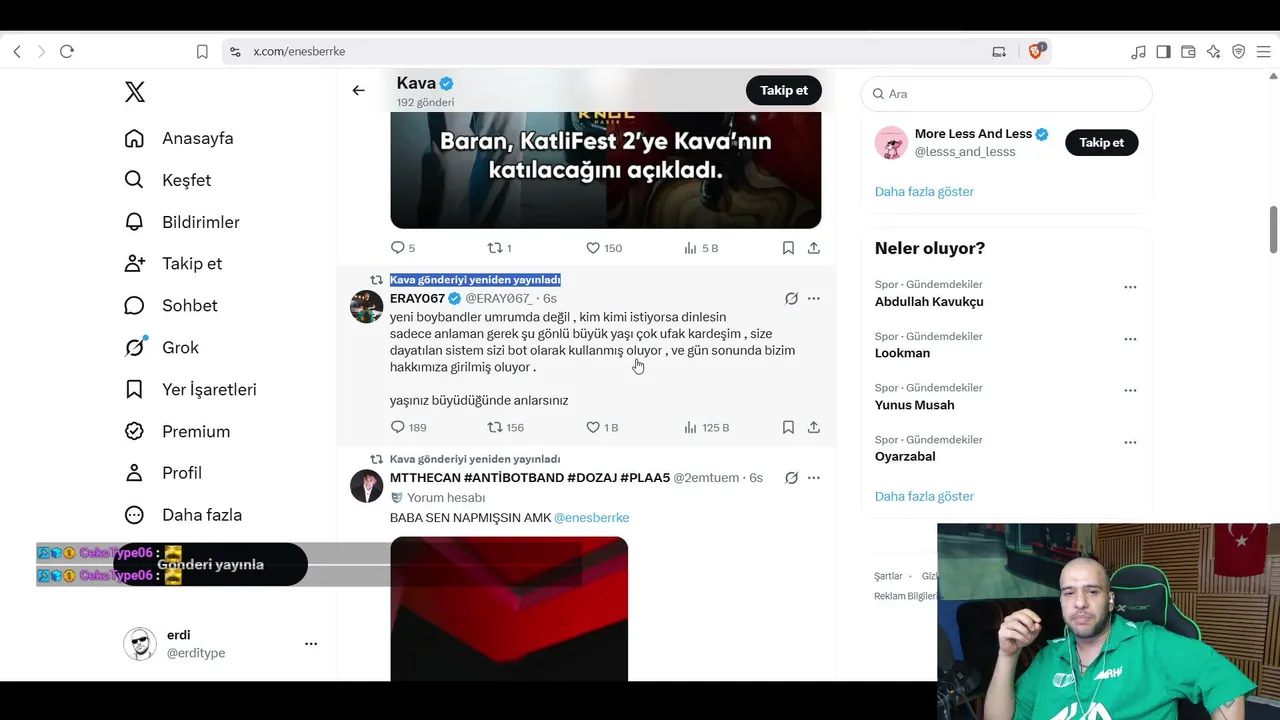This screenshot has height=720, width=1280.
Task: Bookmark the KatliFest post
Action: pos(788,248)
